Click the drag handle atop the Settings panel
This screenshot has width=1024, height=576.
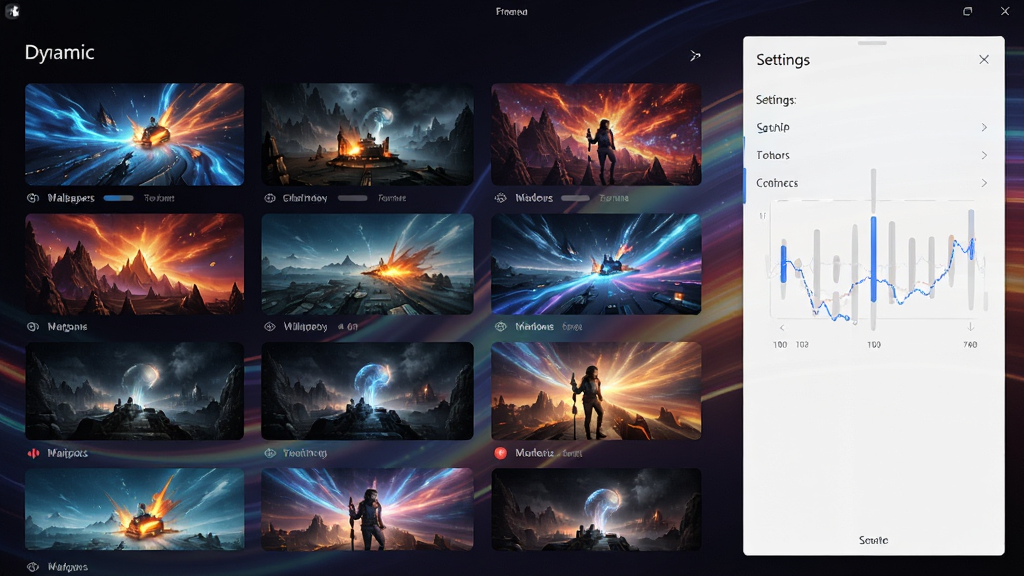pyautogui.click(x=872, y=43)
